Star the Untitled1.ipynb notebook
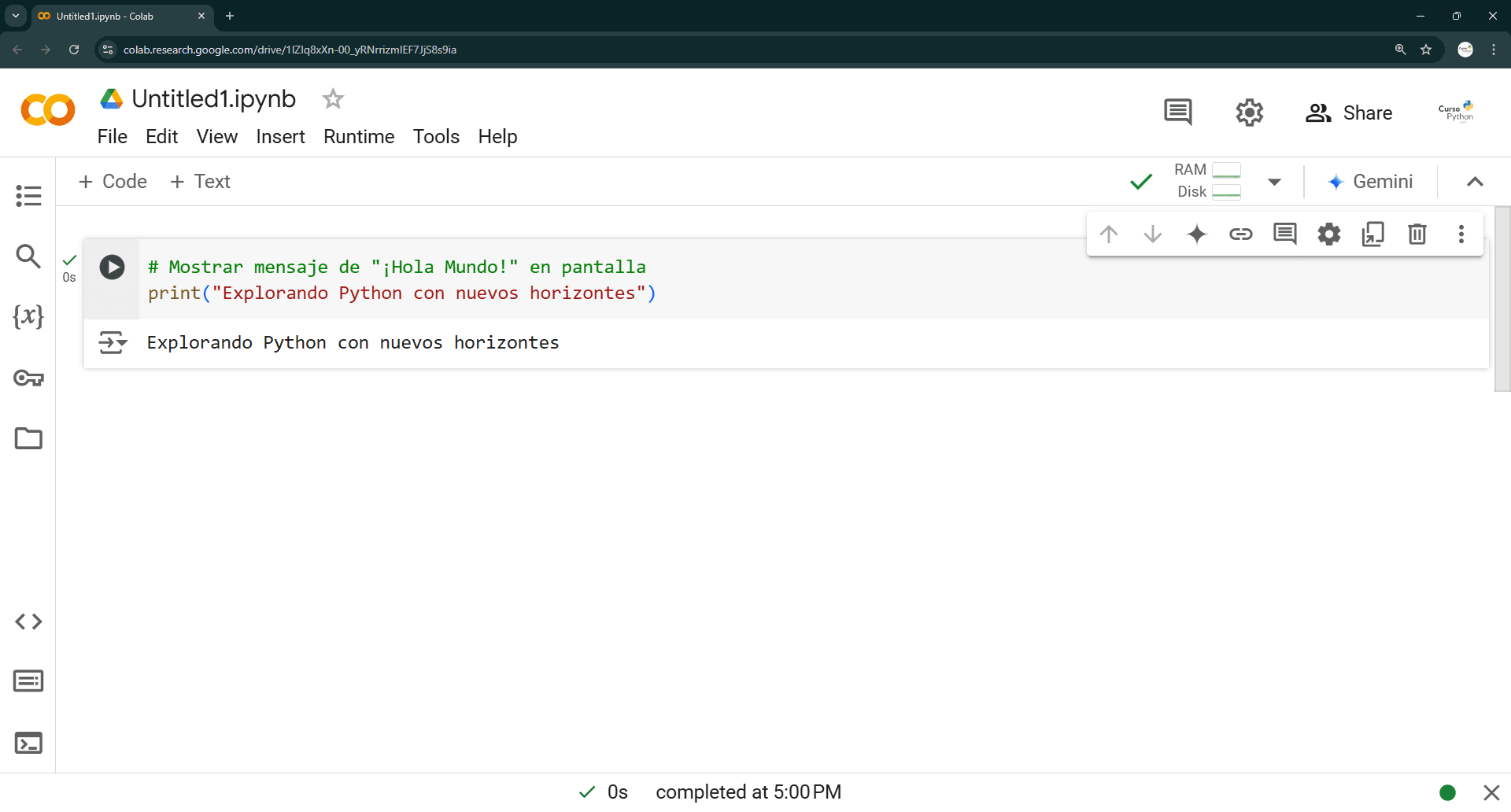Viewport: 1511px width, 812px height. 331,98
